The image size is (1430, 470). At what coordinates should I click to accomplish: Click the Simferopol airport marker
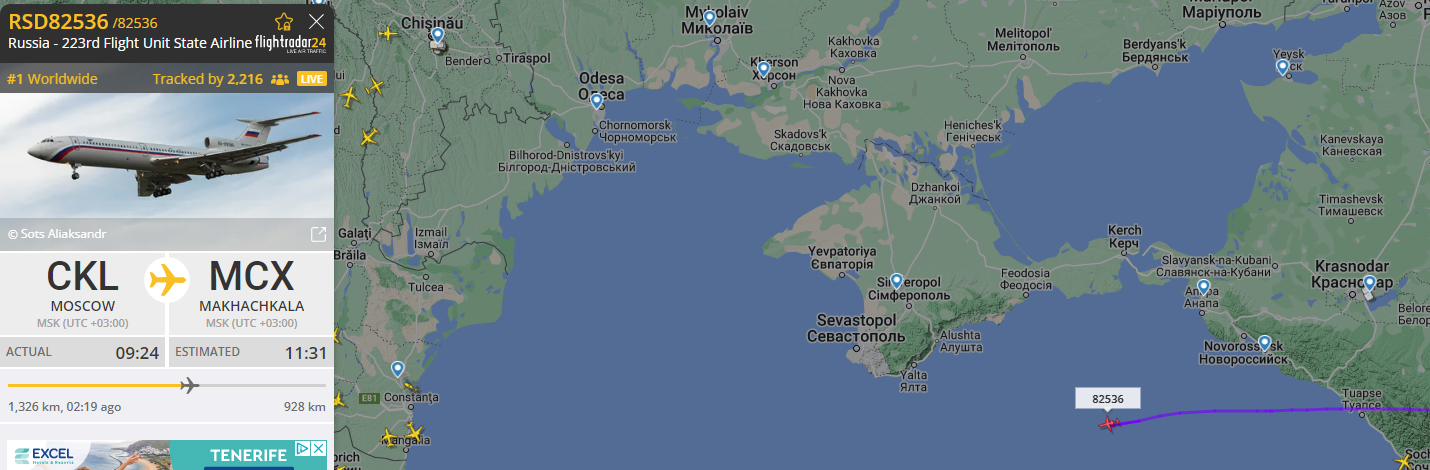tap(896, 282)
